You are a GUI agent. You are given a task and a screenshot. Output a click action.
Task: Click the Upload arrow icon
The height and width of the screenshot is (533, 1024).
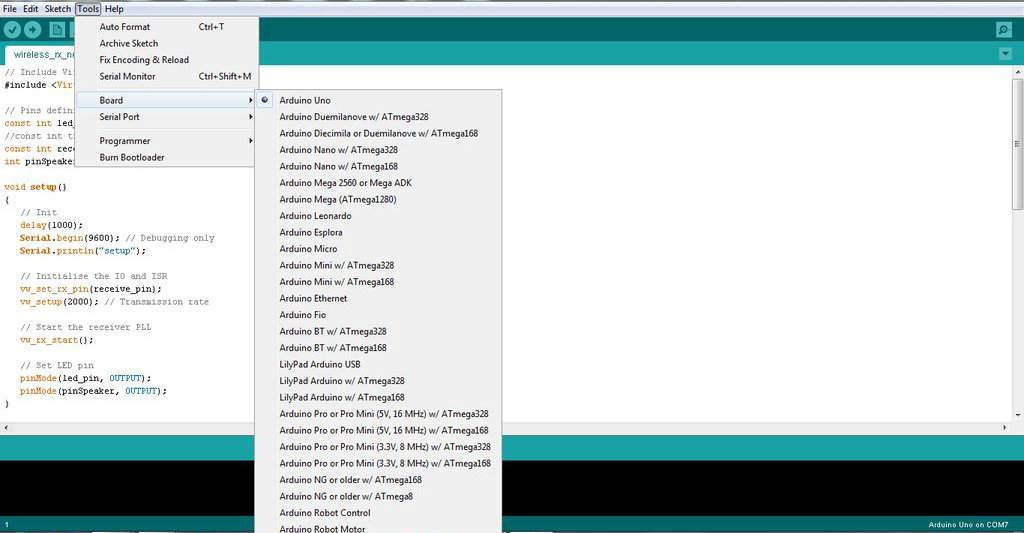[33, 29]
